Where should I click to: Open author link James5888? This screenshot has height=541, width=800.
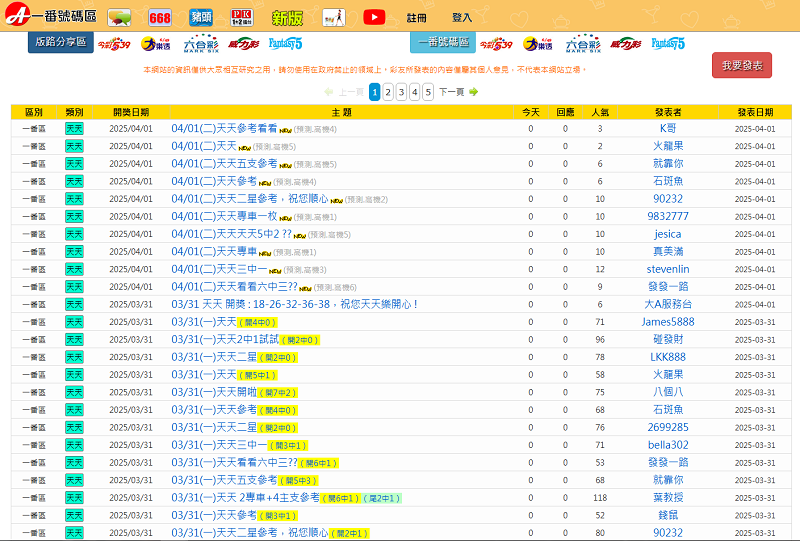(x=667, y=321)
